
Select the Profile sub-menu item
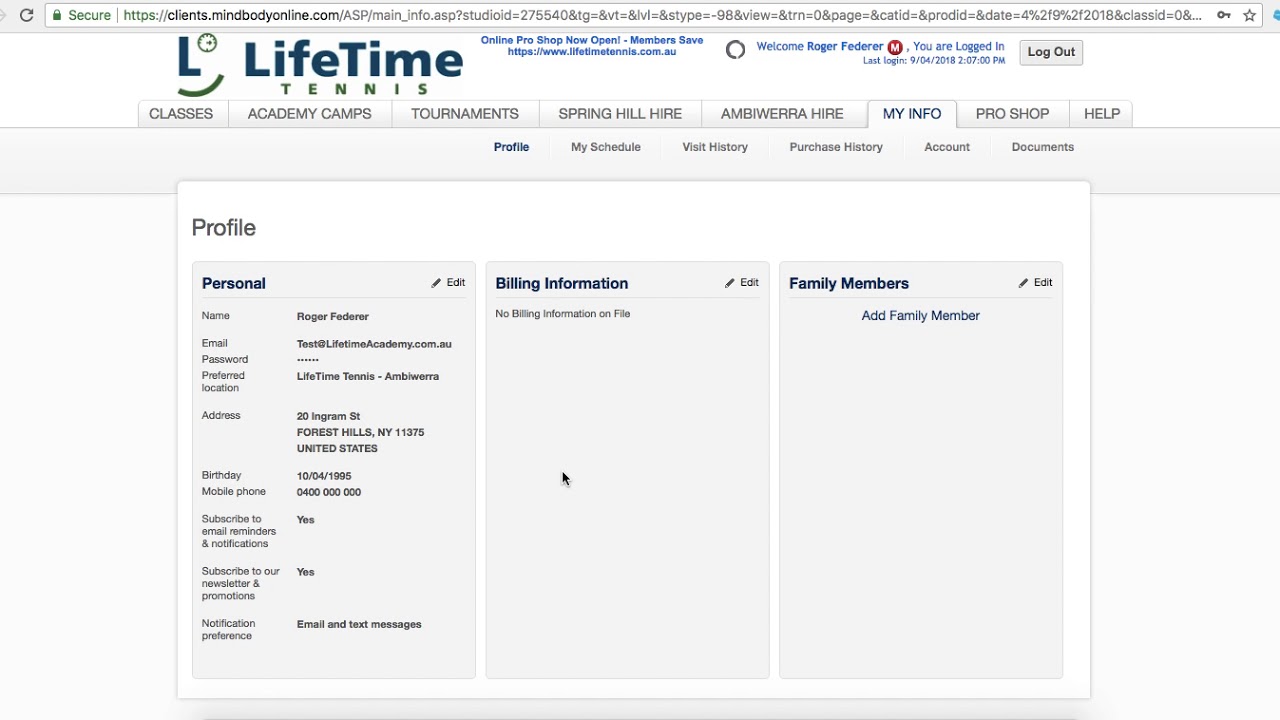pyautogui.click(x=511, y=147)
